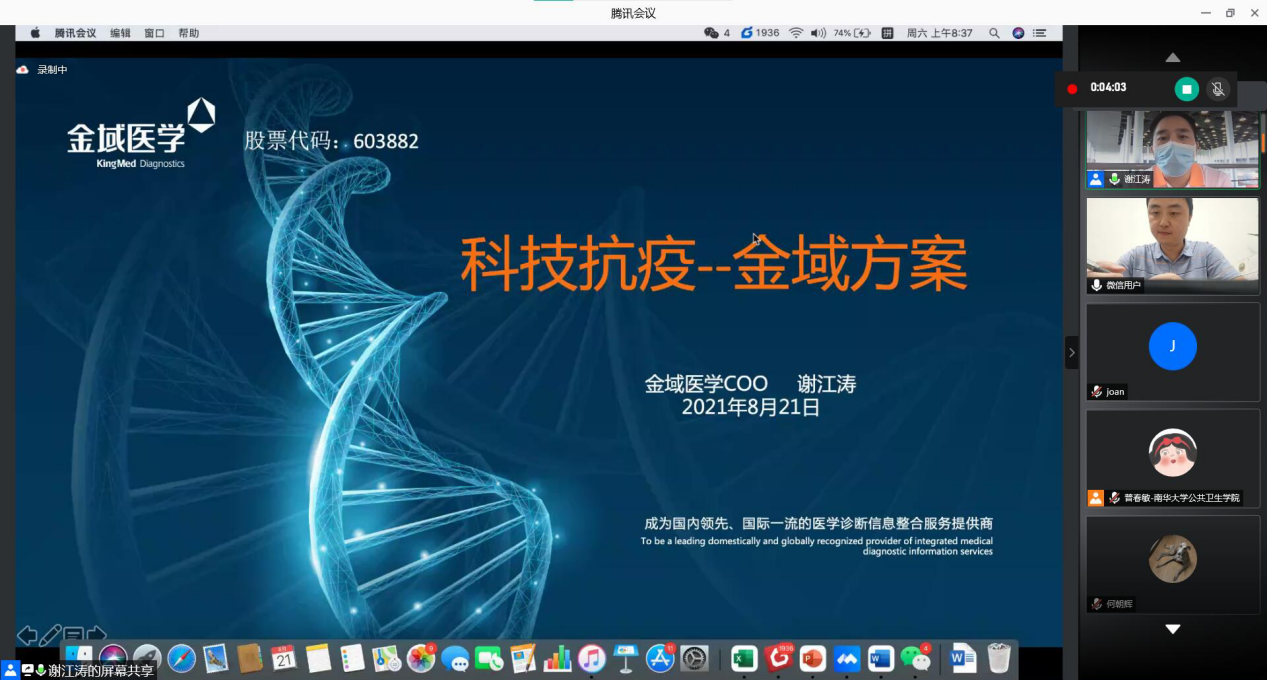Screen dimensions: 1267x680
Task: Select joan's participant tile
Action: 1172,351
